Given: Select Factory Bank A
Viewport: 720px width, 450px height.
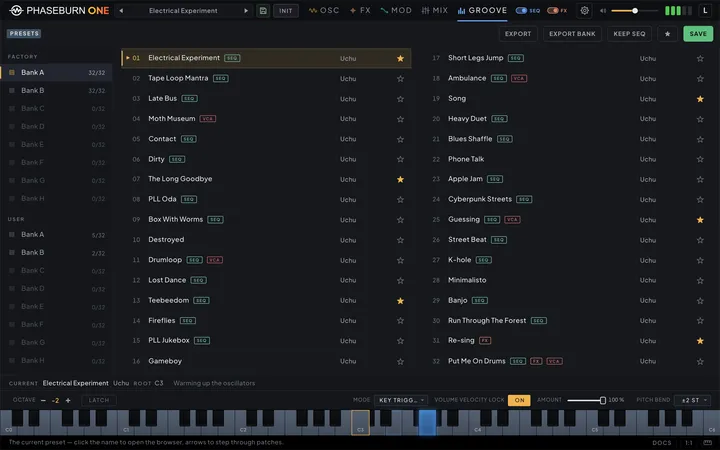Looking at the screenshot, I should tap(56, 73).
